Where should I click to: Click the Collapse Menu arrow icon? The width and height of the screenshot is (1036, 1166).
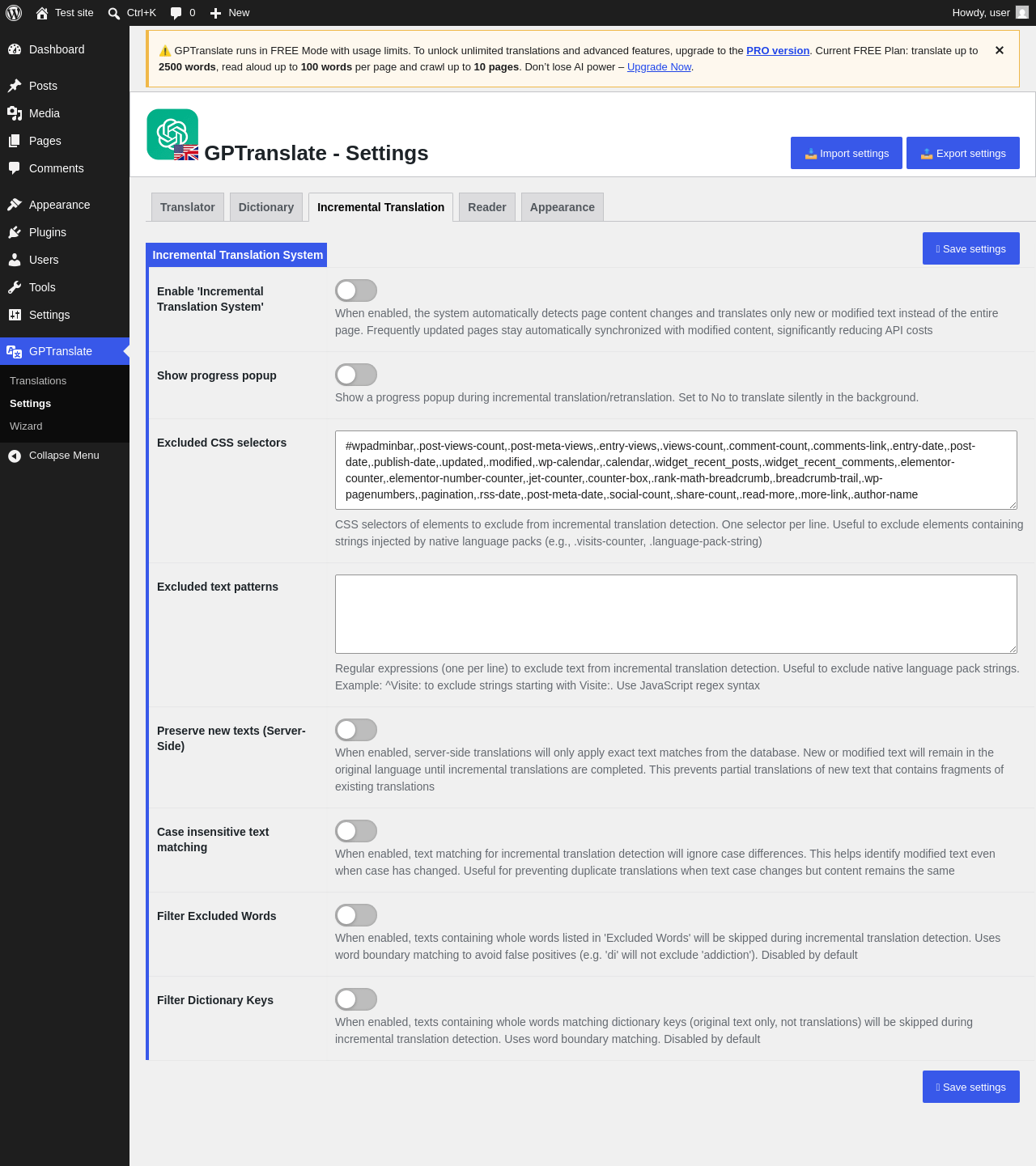coord(15,456)
